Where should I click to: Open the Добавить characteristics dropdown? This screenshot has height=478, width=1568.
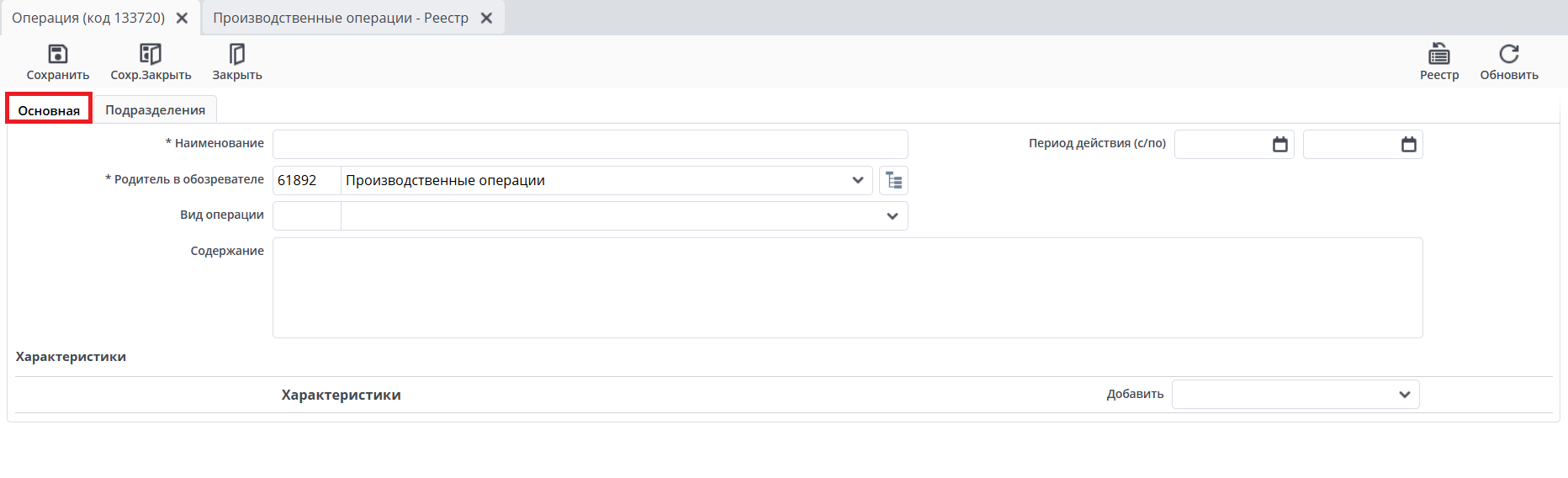tap(1404, 395)
